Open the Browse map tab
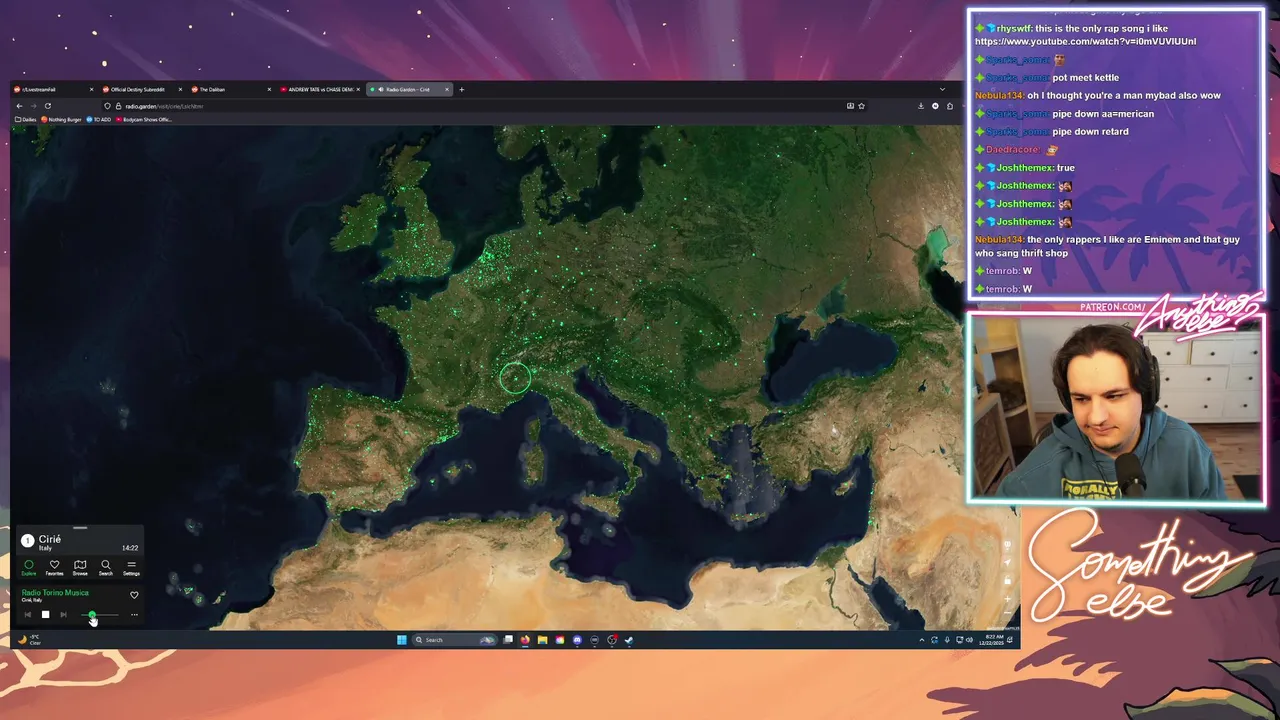This screenshot has height=720, width=1280. [80, 567]
